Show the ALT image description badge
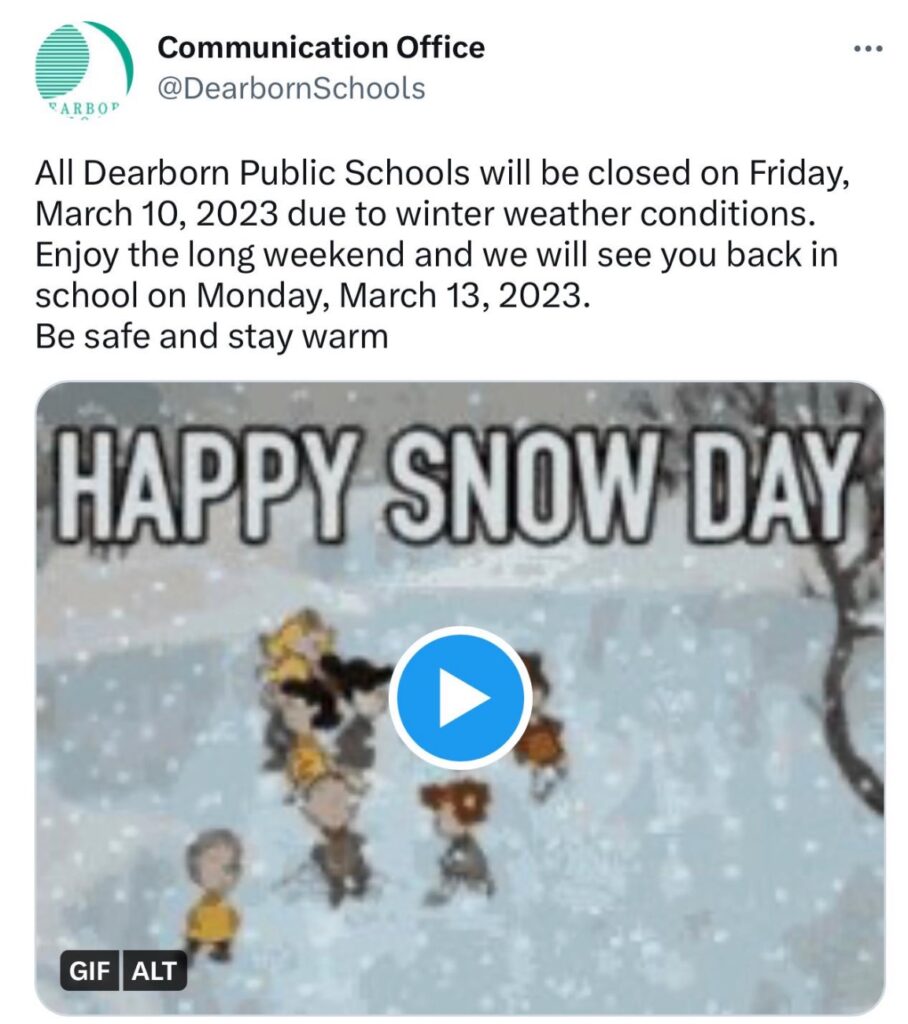The width and height of the screenshot is (908, 1024). pyautogui.click(x=154, y=970)
